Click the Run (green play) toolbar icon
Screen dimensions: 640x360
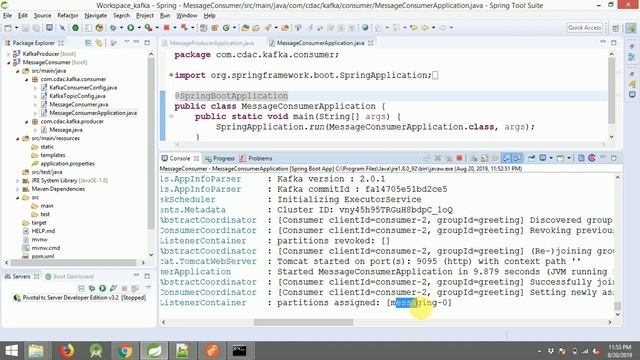click(x=131, y=28)
